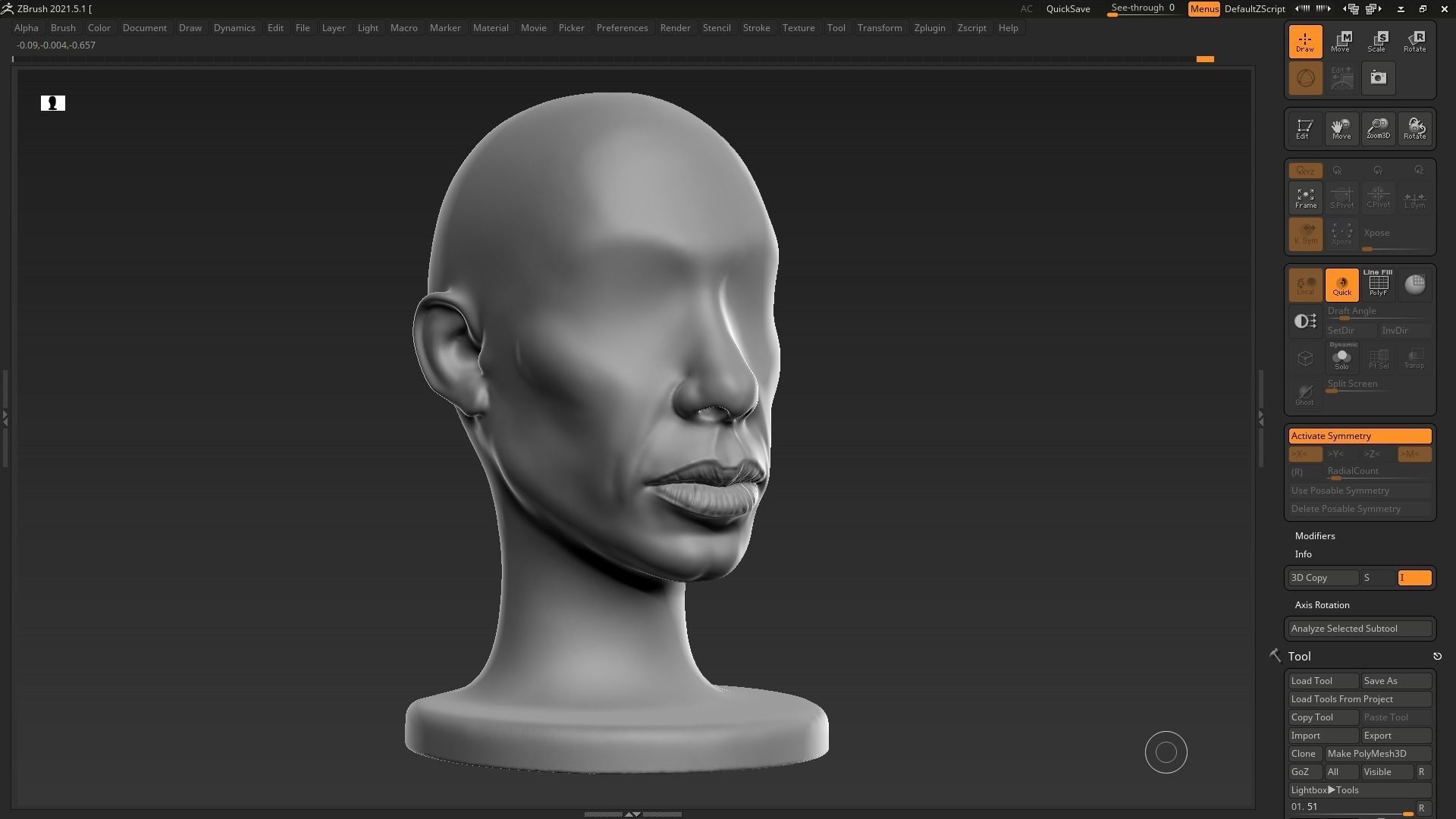Open the Zplugin menu

(930, 28)
